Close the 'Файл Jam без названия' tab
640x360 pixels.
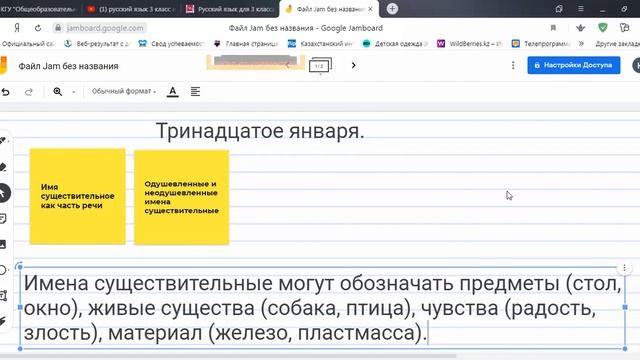coord(371,9)
